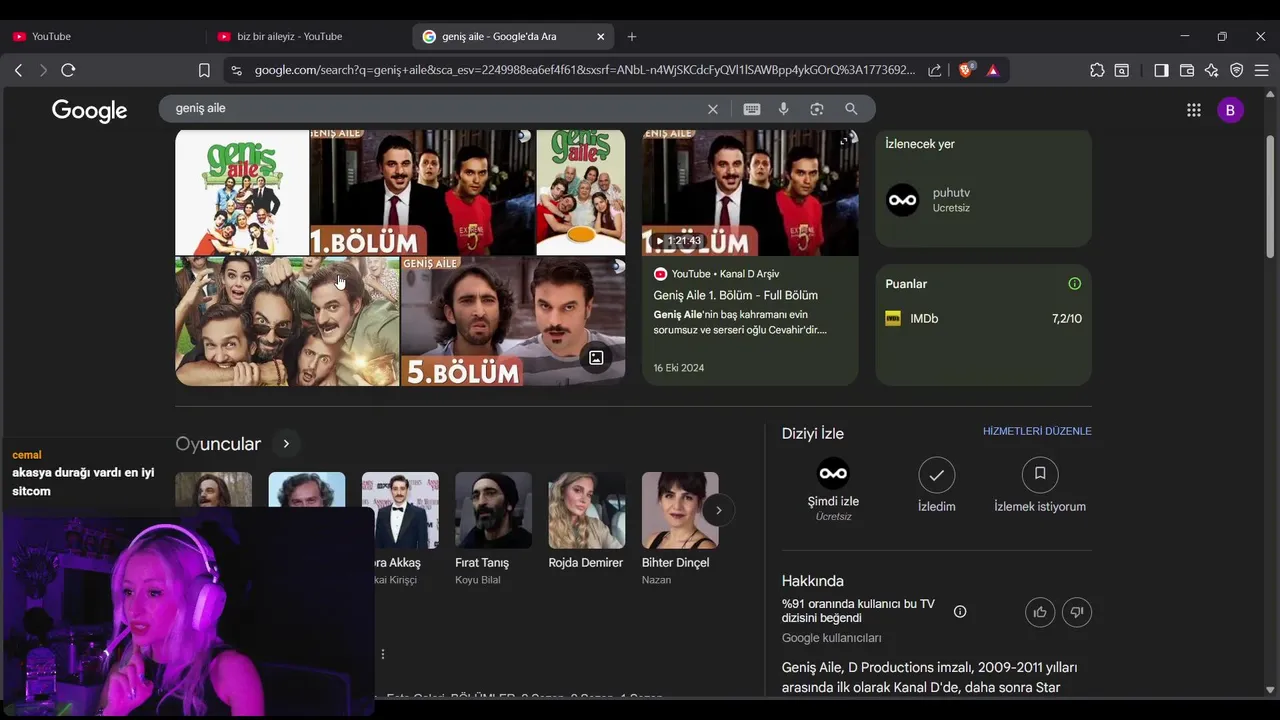Select cast member Bihter Dinçel
Screen dimensions: 1280x720
[x=680, y=529]
